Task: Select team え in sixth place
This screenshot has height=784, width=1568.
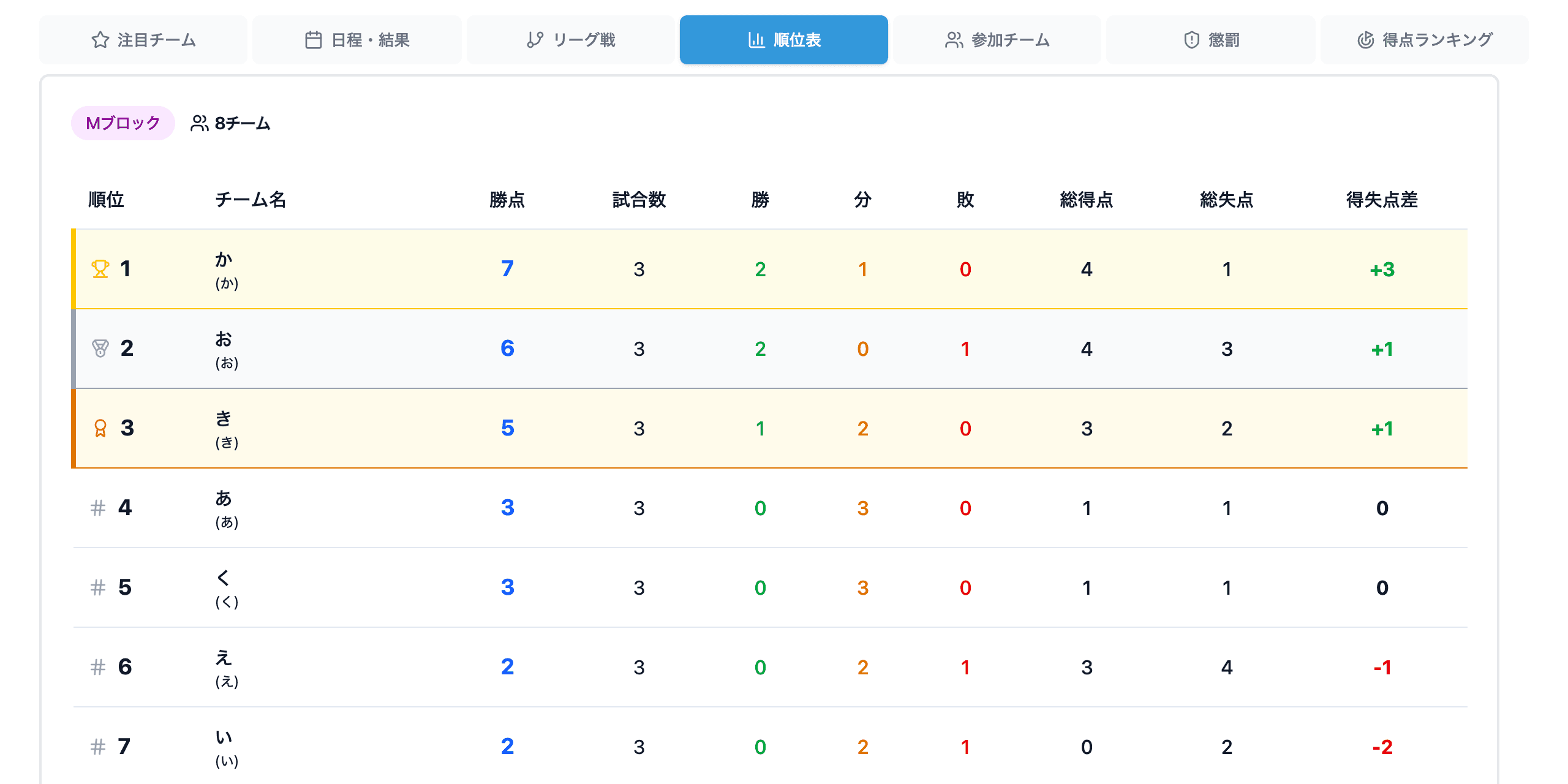Action: [770, 667]
